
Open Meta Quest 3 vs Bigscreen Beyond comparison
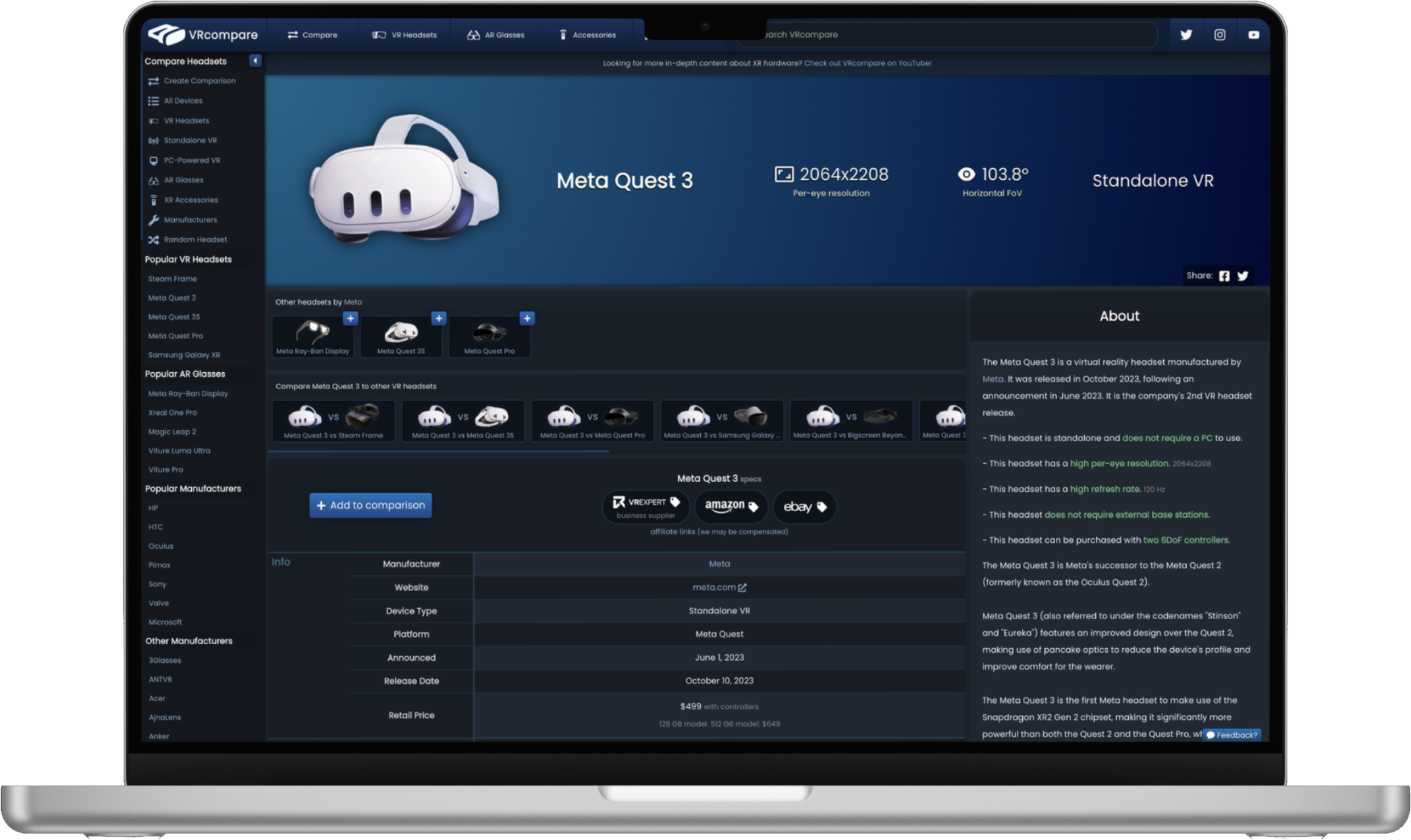coord(851,421)
